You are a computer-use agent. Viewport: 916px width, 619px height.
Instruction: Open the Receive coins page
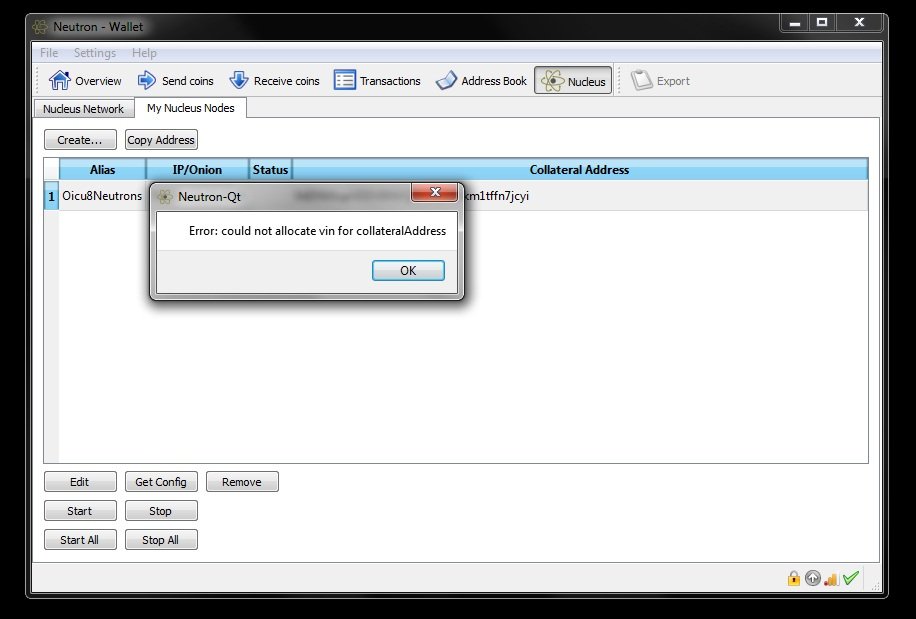pos(274,81)
